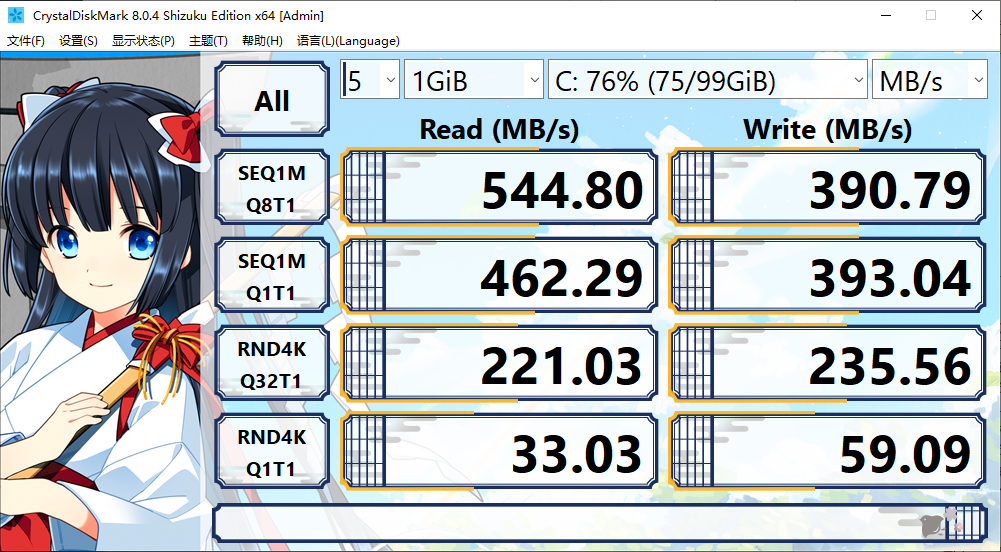1001x552 pixels.
Task: Open the 帮助(H) help menu
Action: point(262,41)
